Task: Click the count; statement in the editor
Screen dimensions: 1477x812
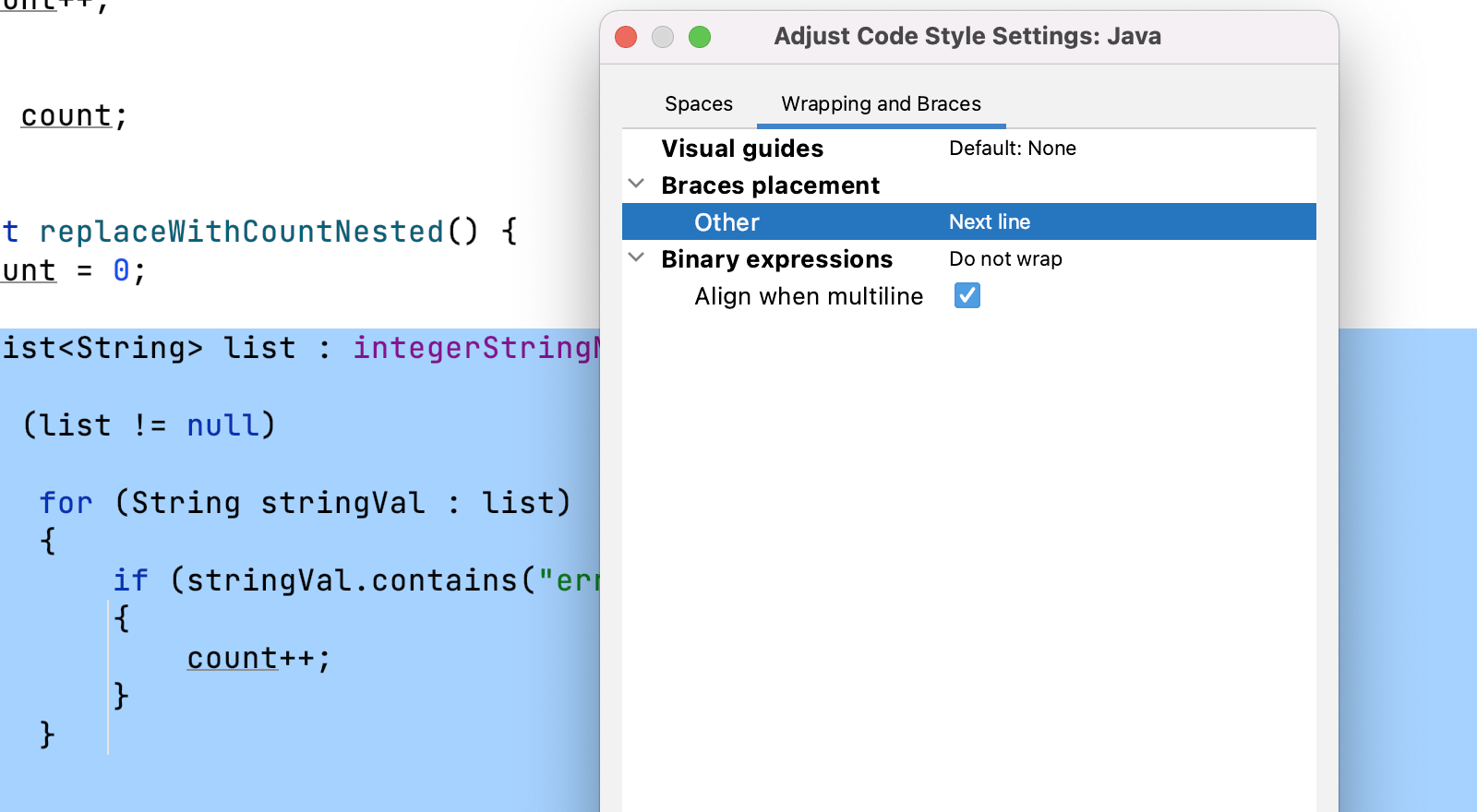Action: point(74,115)
